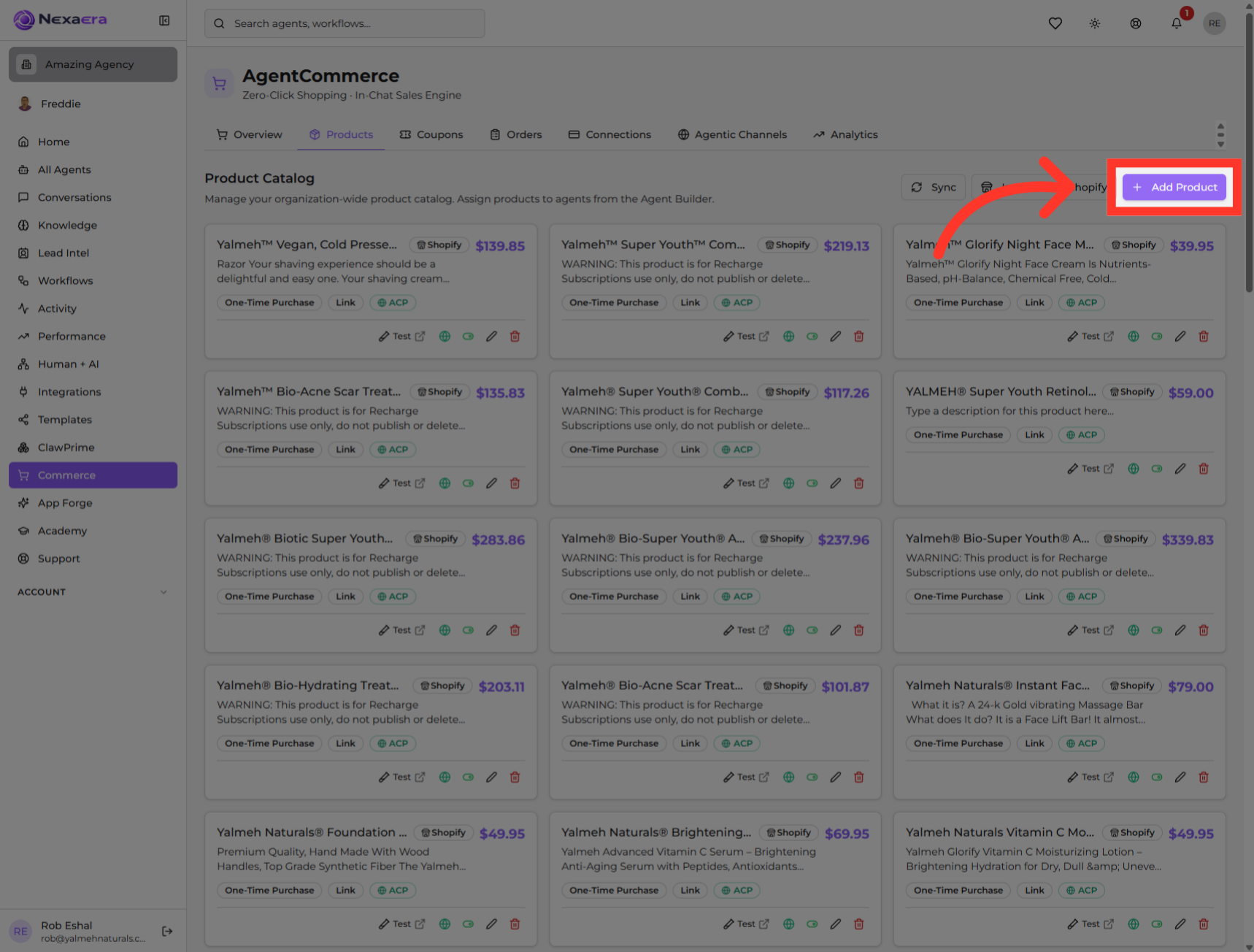Open notifications bell
Viewport: 1254px width, 952px height.
pyautogui.click(x=1177, y=23)
